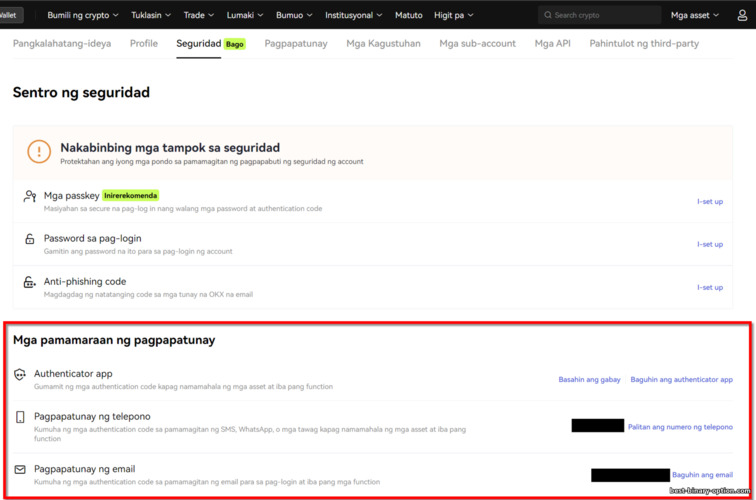Click the user profile icon in header

(742, 15)
